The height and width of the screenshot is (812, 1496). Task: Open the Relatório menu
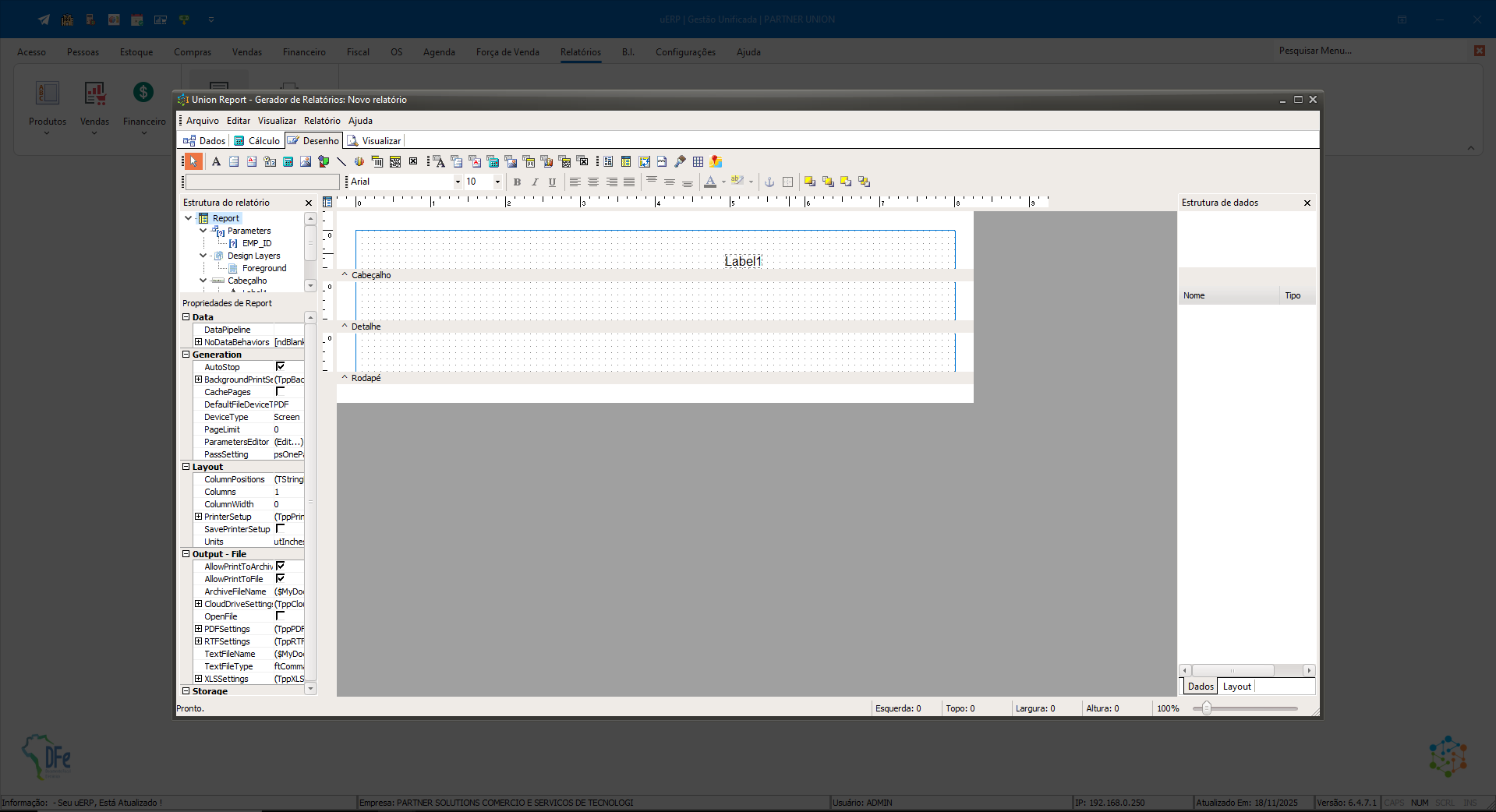pos(322,121)
